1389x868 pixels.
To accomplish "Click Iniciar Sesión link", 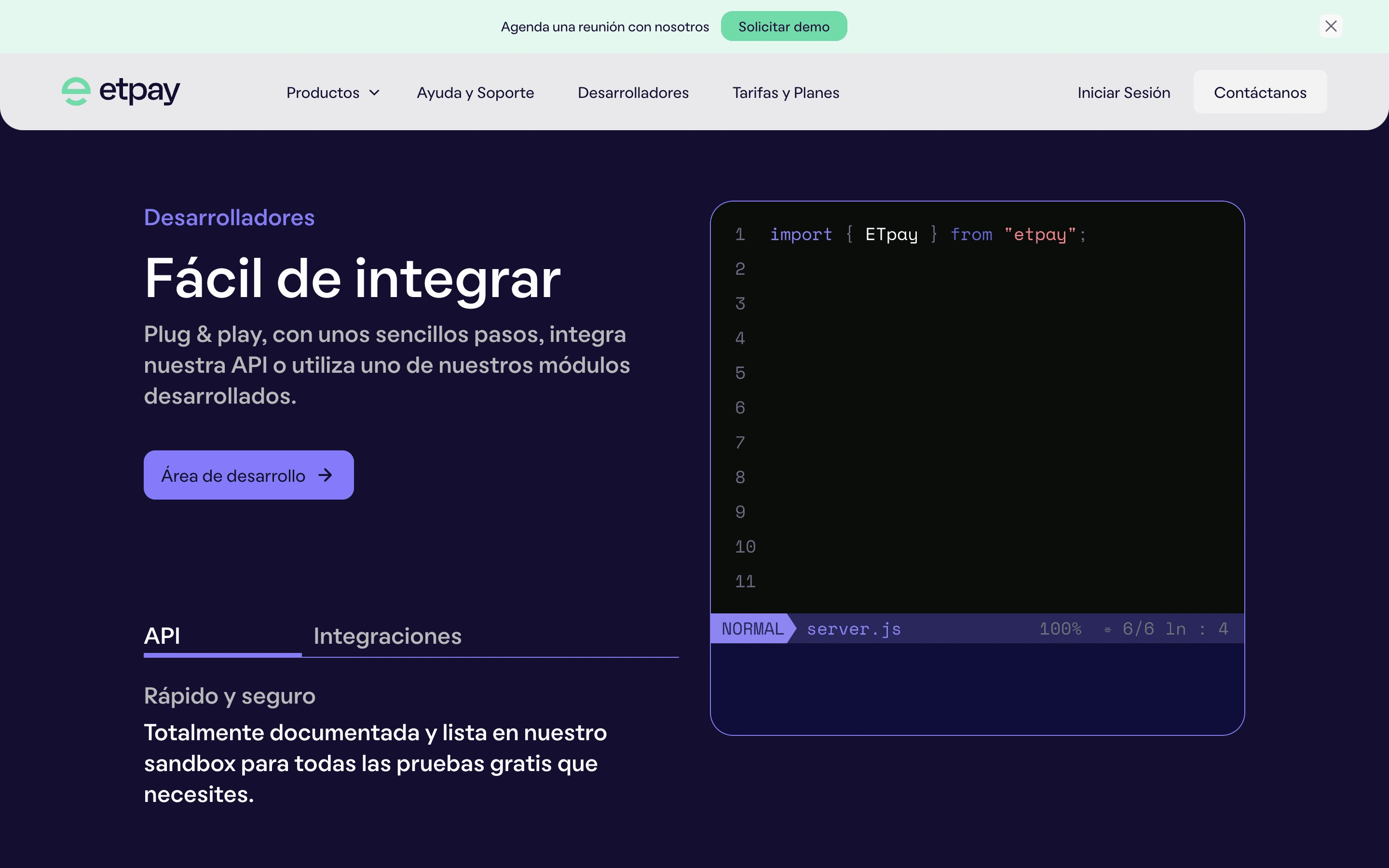I will tap(1123, 93).
